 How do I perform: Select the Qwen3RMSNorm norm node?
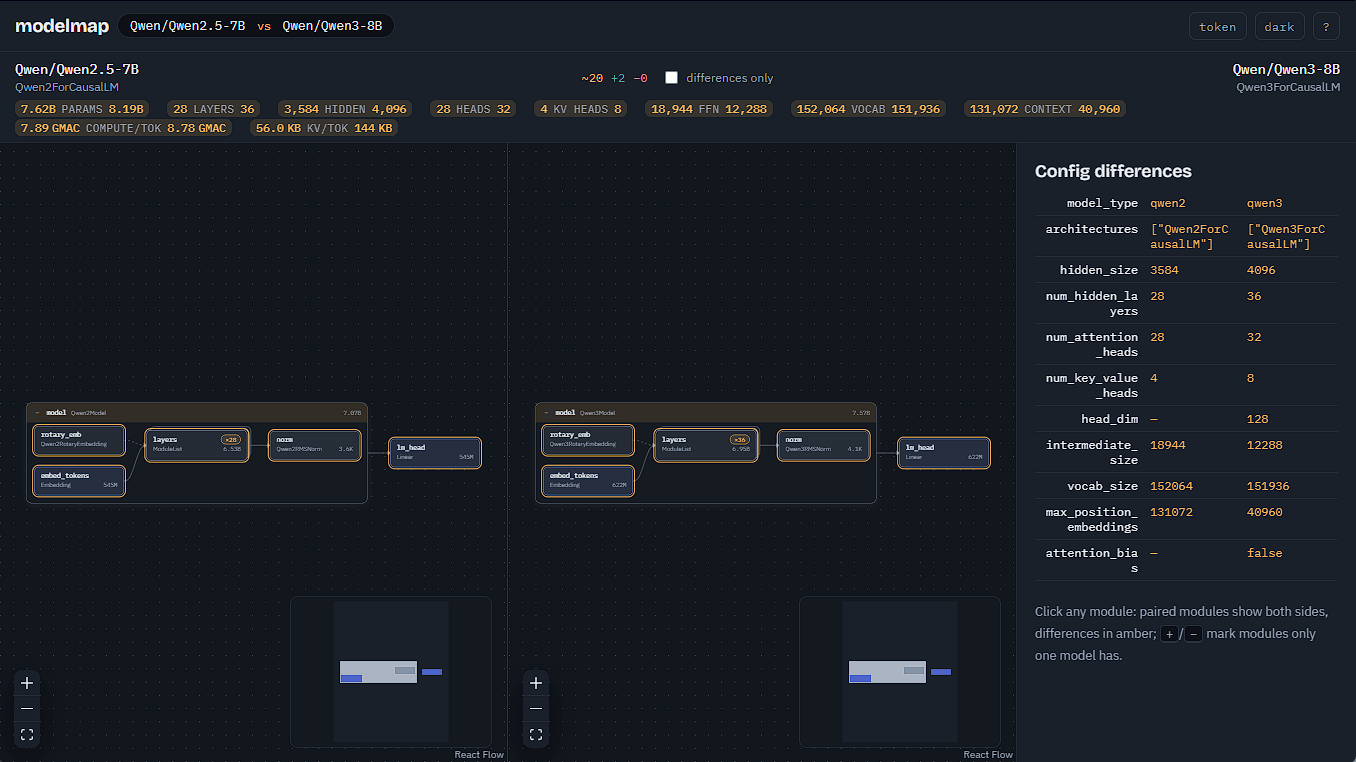(824, 445)
